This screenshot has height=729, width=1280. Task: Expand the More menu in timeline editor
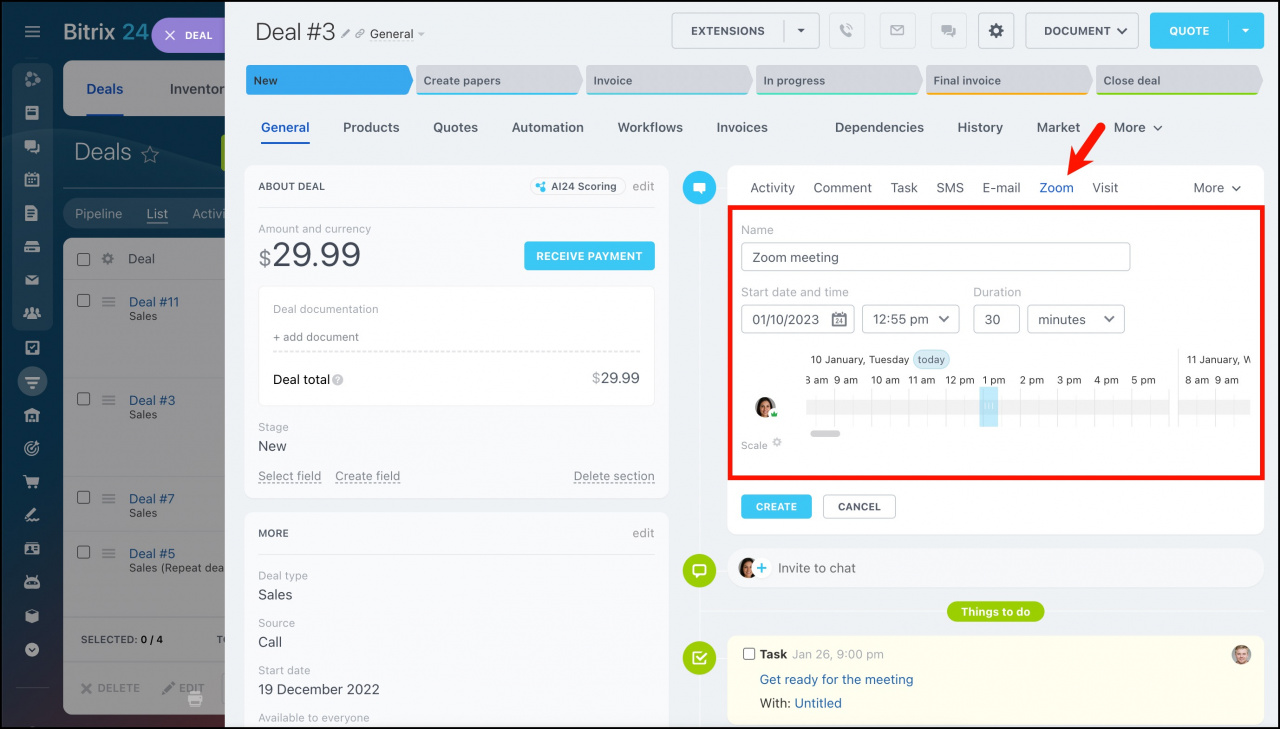[1217, 188]
